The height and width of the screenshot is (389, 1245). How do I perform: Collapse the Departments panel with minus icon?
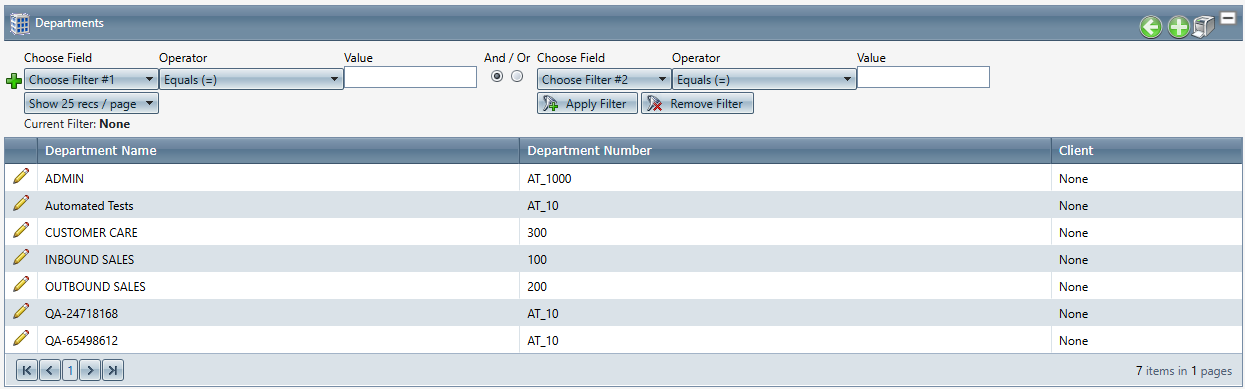click(x=1227, y=17)
